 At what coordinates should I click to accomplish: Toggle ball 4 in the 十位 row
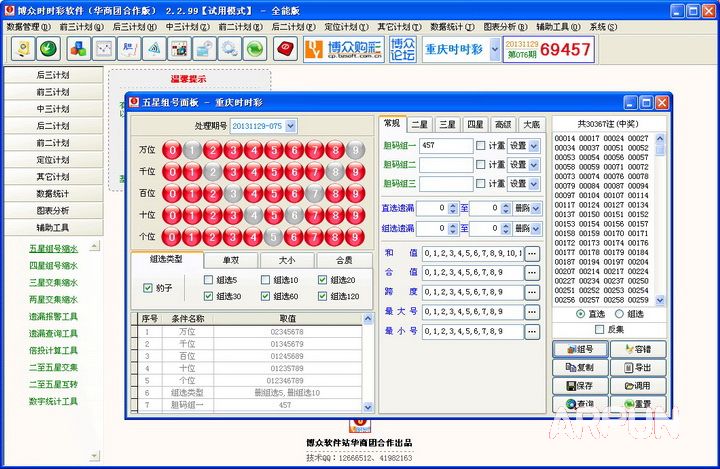[x=253, y=215]
